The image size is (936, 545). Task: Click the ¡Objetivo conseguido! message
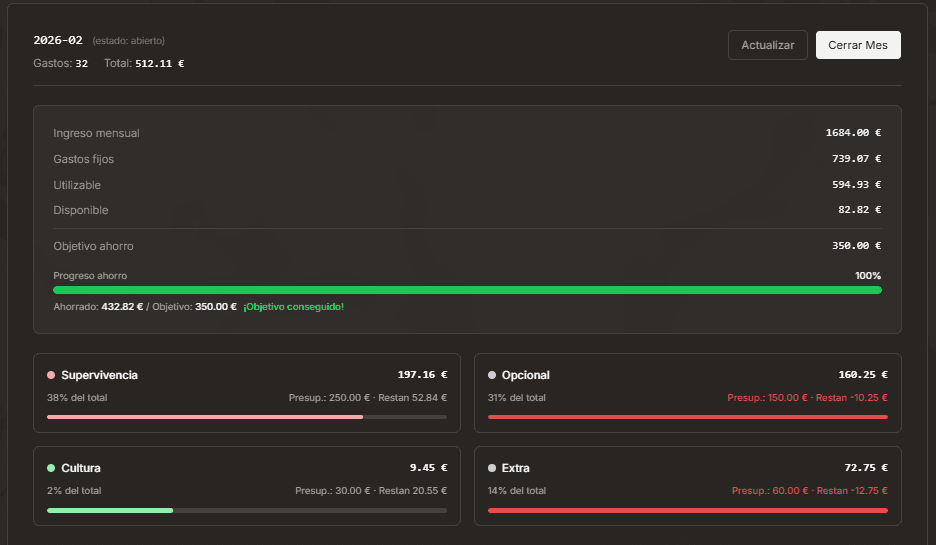click(x=293, y=307)
